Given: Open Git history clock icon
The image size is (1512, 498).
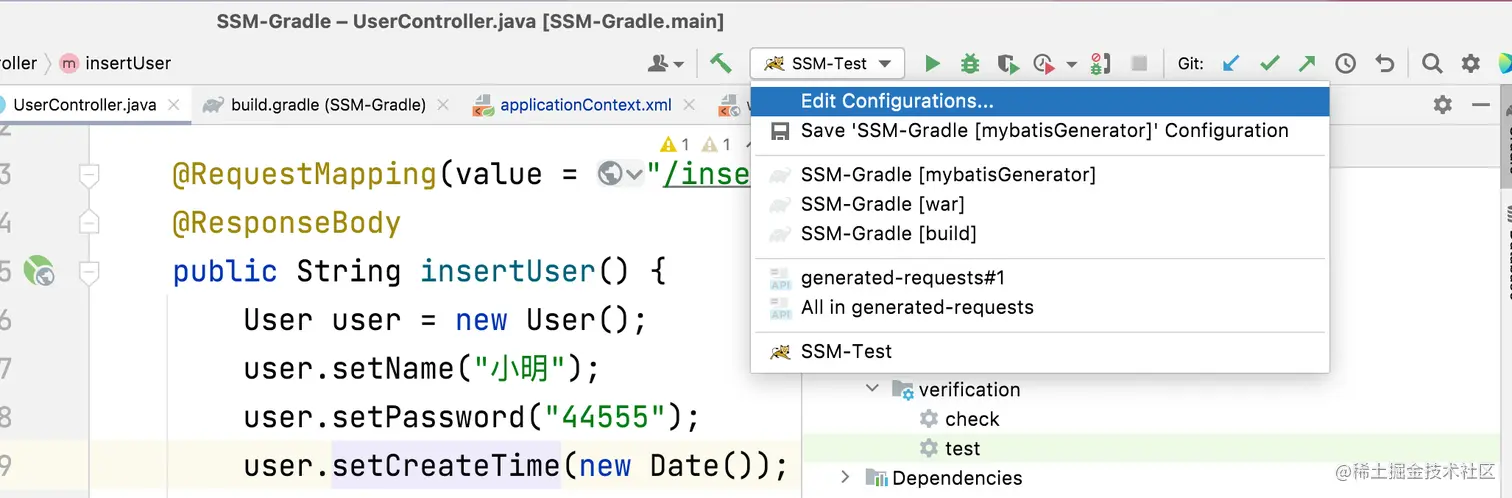Looking at the screenshot, I should (x=1346, y=64).
